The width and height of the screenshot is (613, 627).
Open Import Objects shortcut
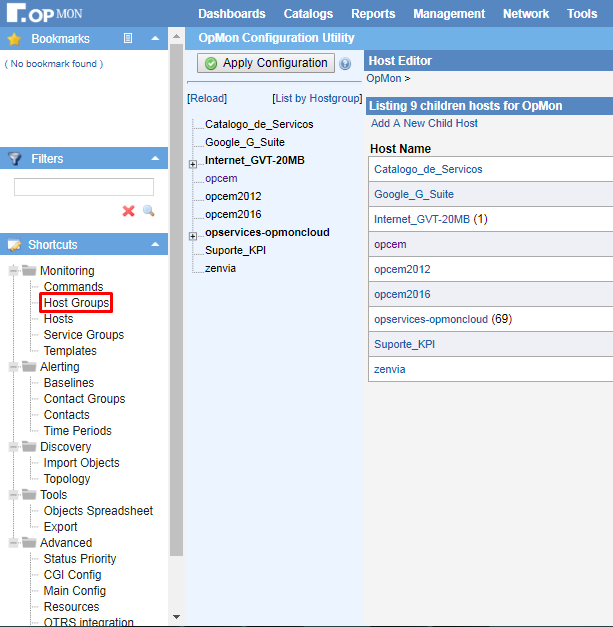pyautogui.click(x=82, y=463)
